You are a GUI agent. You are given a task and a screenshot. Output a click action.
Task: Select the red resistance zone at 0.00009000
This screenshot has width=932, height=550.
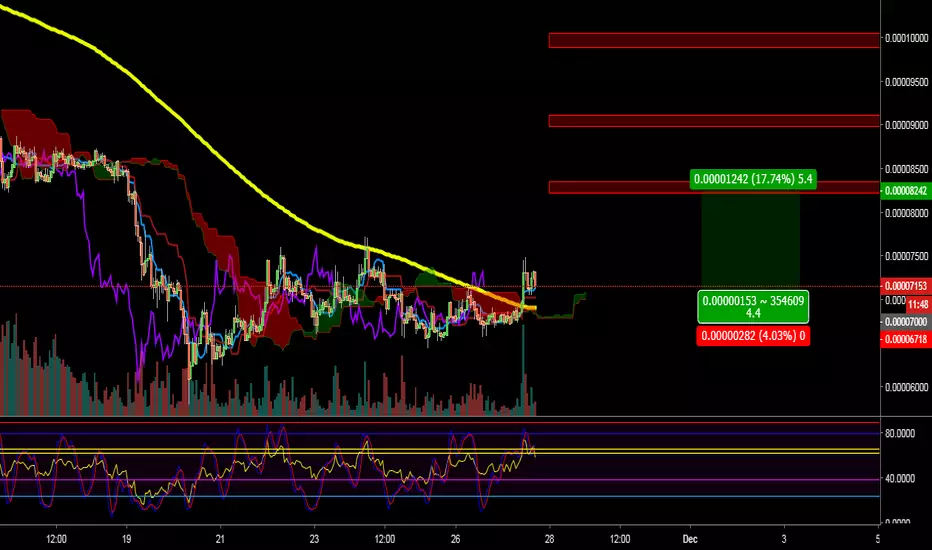pos(714,121)
